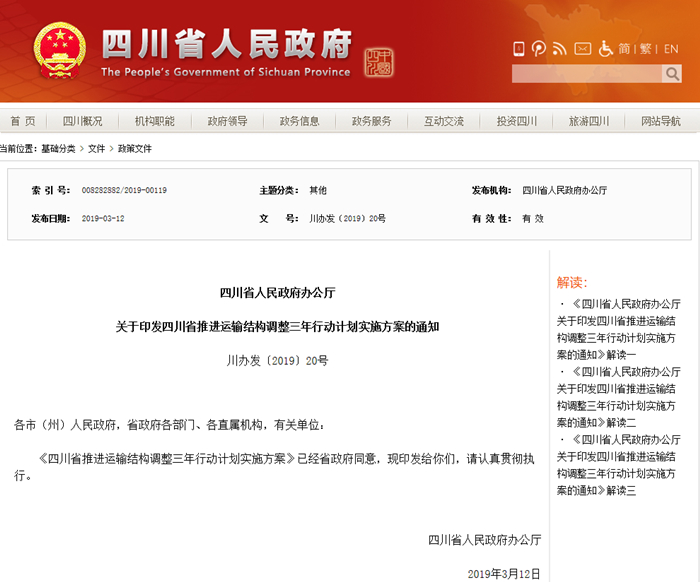
Task: Open the wheelchair accessibility icon
Action: coord(605,48)
